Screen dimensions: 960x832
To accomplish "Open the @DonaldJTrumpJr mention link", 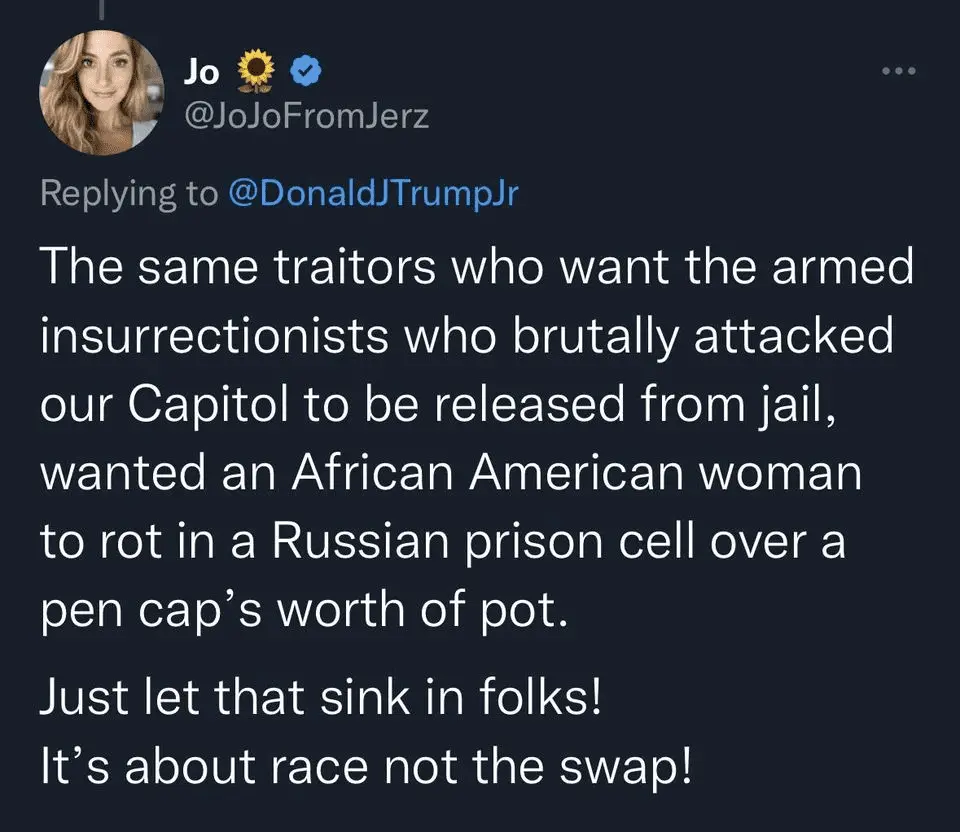I will [x=374, y=192].
